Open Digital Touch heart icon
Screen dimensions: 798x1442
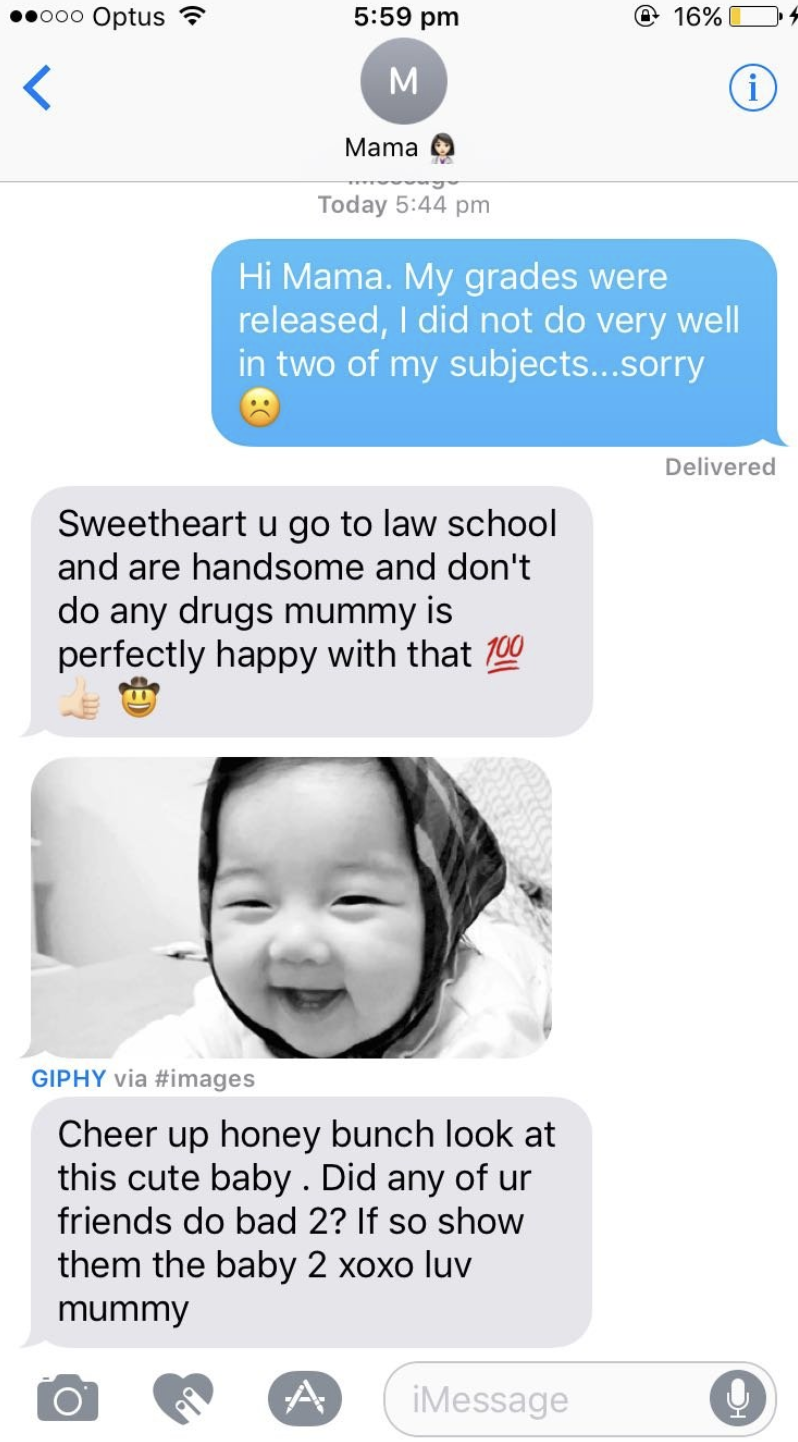183,1397
